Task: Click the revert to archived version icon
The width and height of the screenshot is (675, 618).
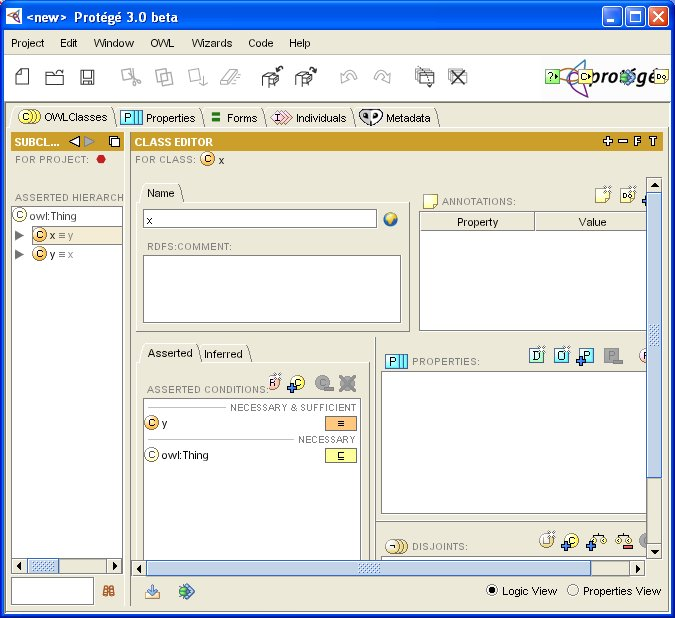Action: click(306, 77)
